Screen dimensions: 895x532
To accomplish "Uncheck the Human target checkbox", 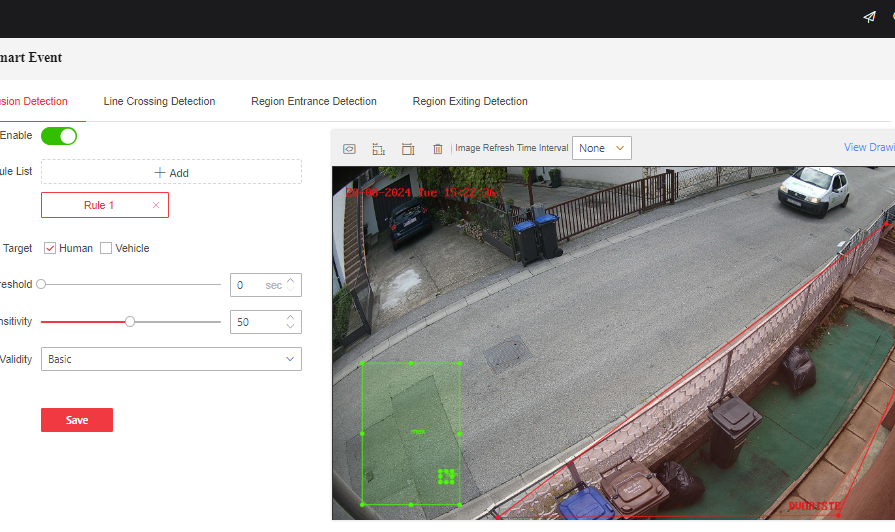I will (x=50, y=248).
